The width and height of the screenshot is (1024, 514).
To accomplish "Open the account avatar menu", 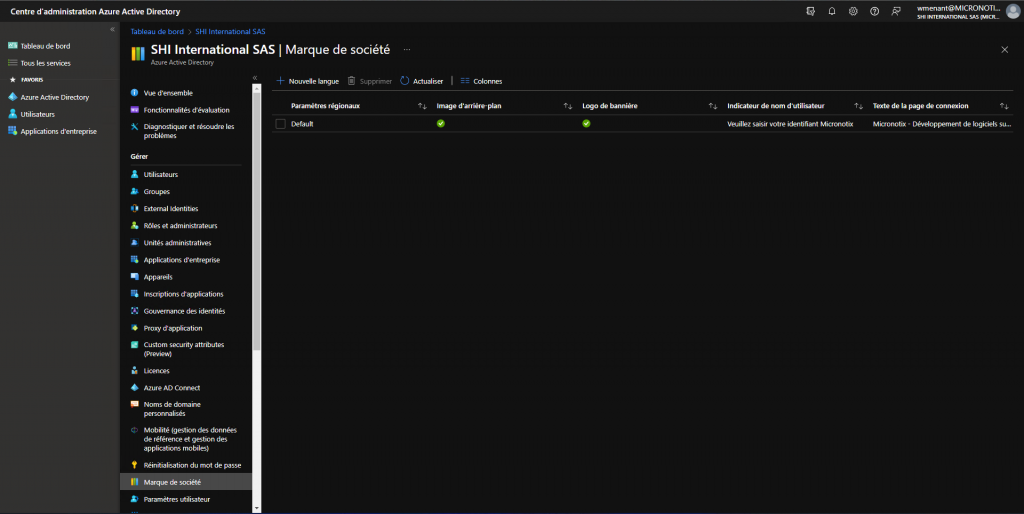I will (1013, 11).
